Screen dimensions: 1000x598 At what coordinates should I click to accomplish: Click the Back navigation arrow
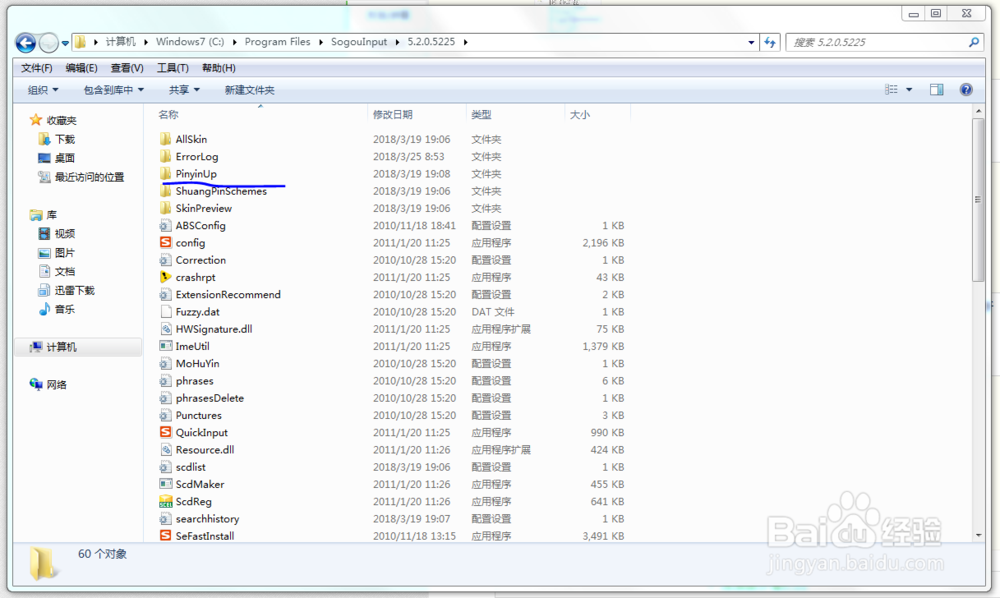[x=24, y=43]
